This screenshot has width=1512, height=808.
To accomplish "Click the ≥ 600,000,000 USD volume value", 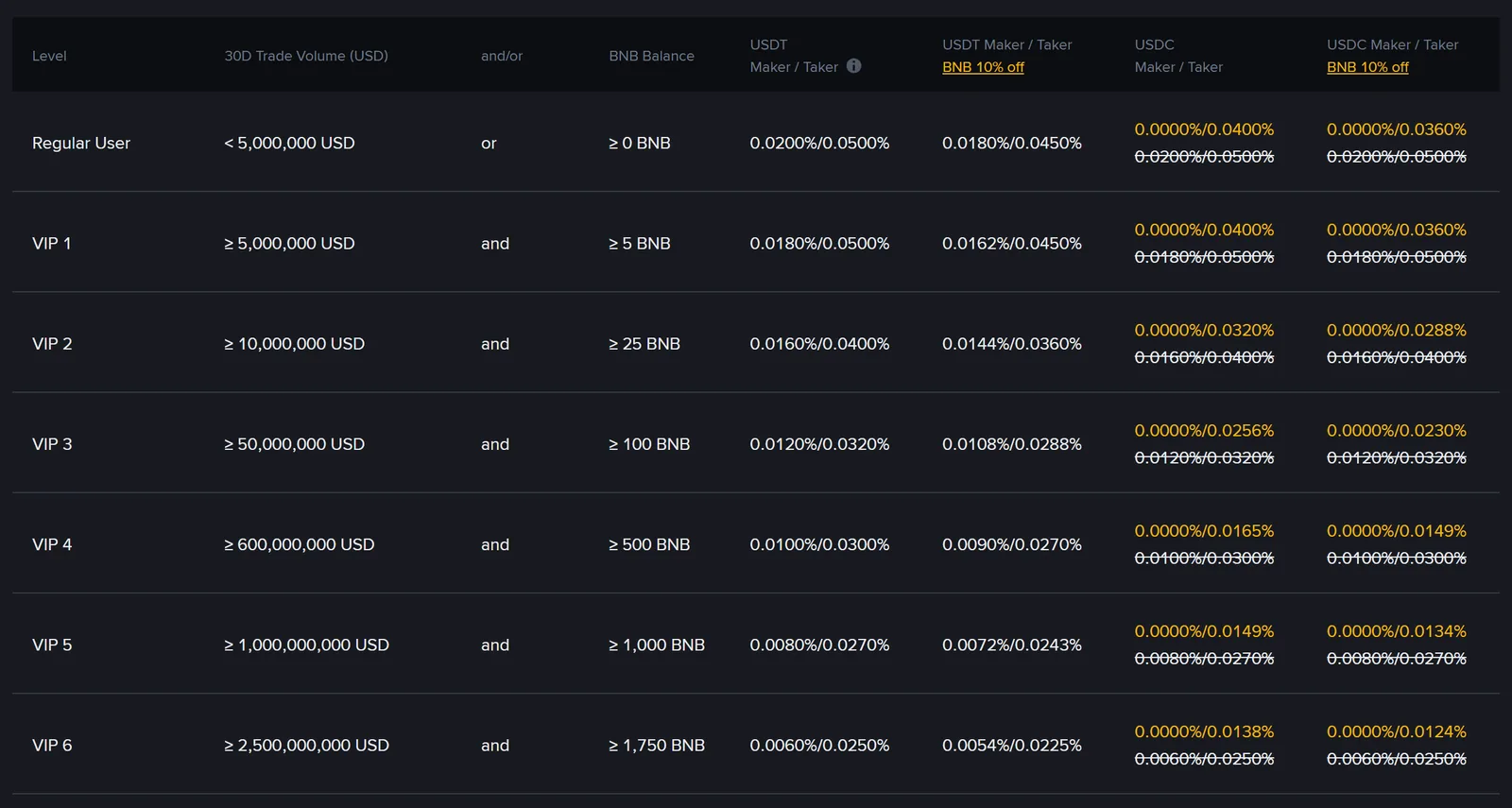I will point(299,544).
